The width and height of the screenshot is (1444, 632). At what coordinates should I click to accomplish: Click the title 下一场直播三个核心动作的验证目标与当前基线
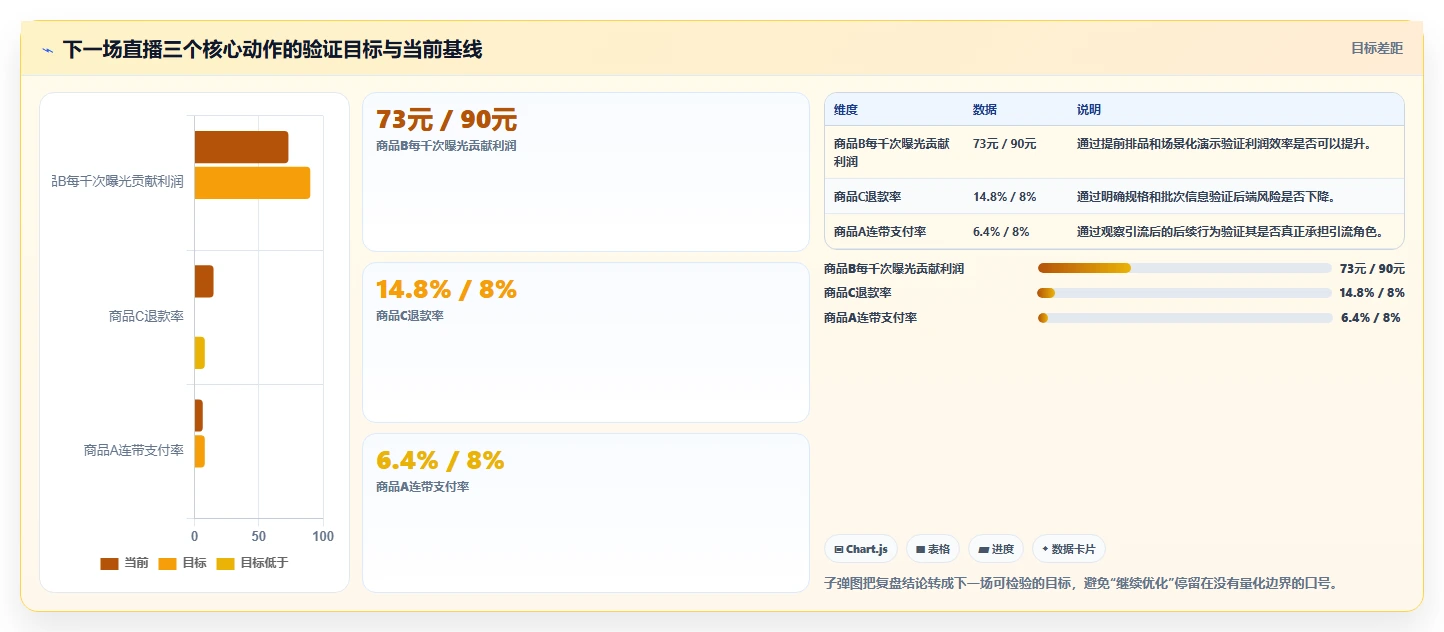click(272, 50)
